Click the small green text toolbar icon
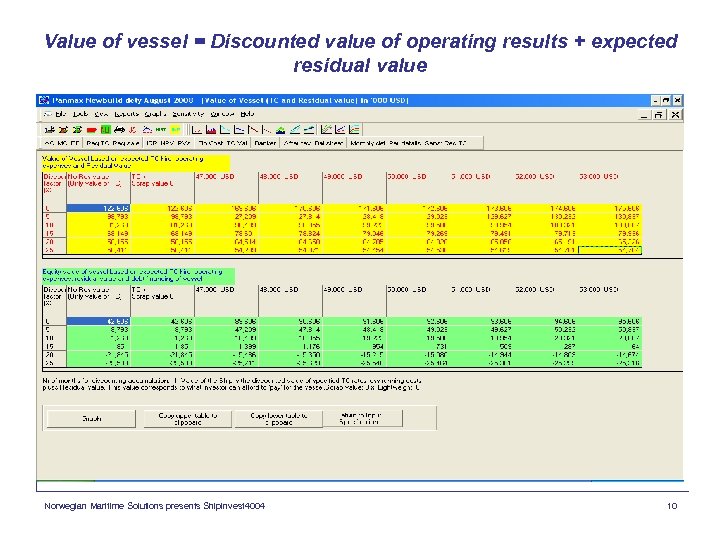Viewport: 720px width, 540px height. pyautogui.click(x=161, y=129)
